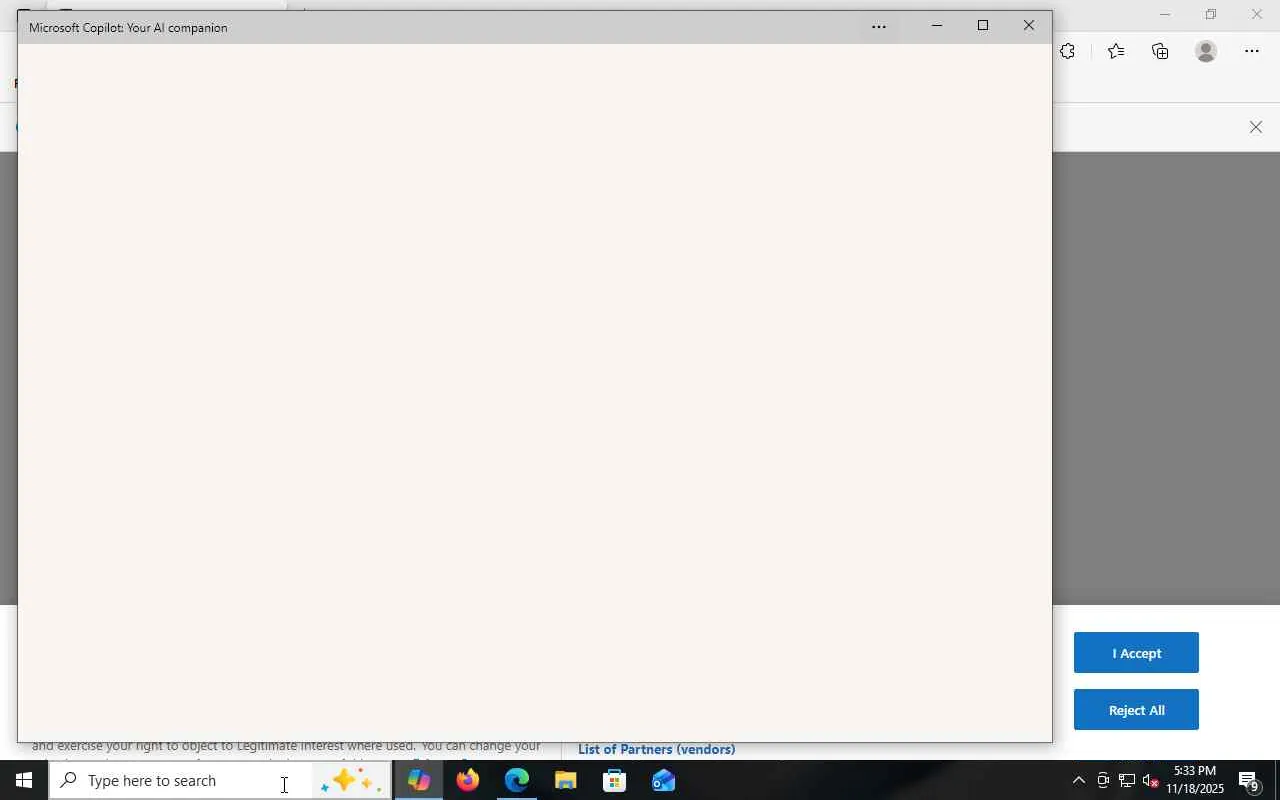Minimize the Microsoft Copilot window
The width and height of the screenshot is (1280, 800).
tap(937, 26)
